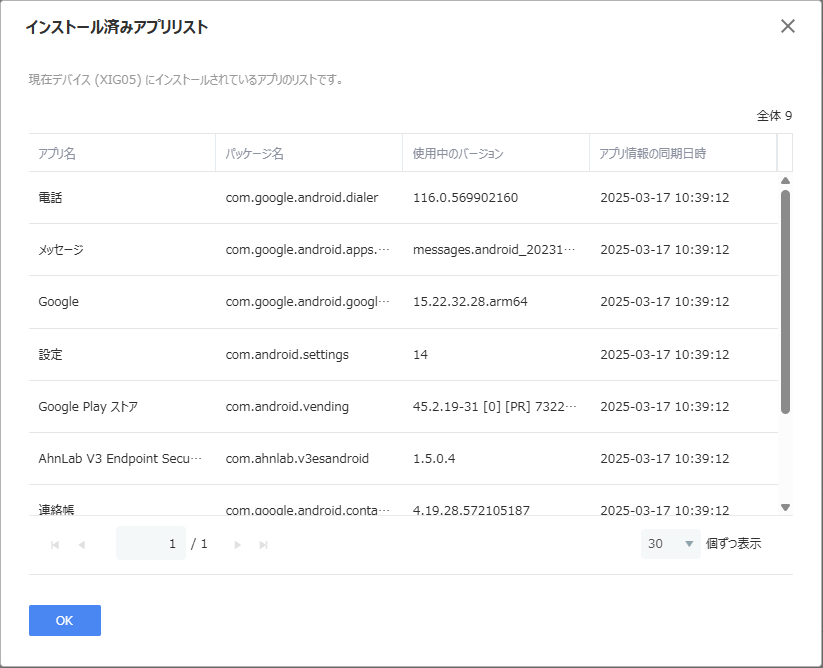Click sync date in AhnLab row

[x=664, y=459]
